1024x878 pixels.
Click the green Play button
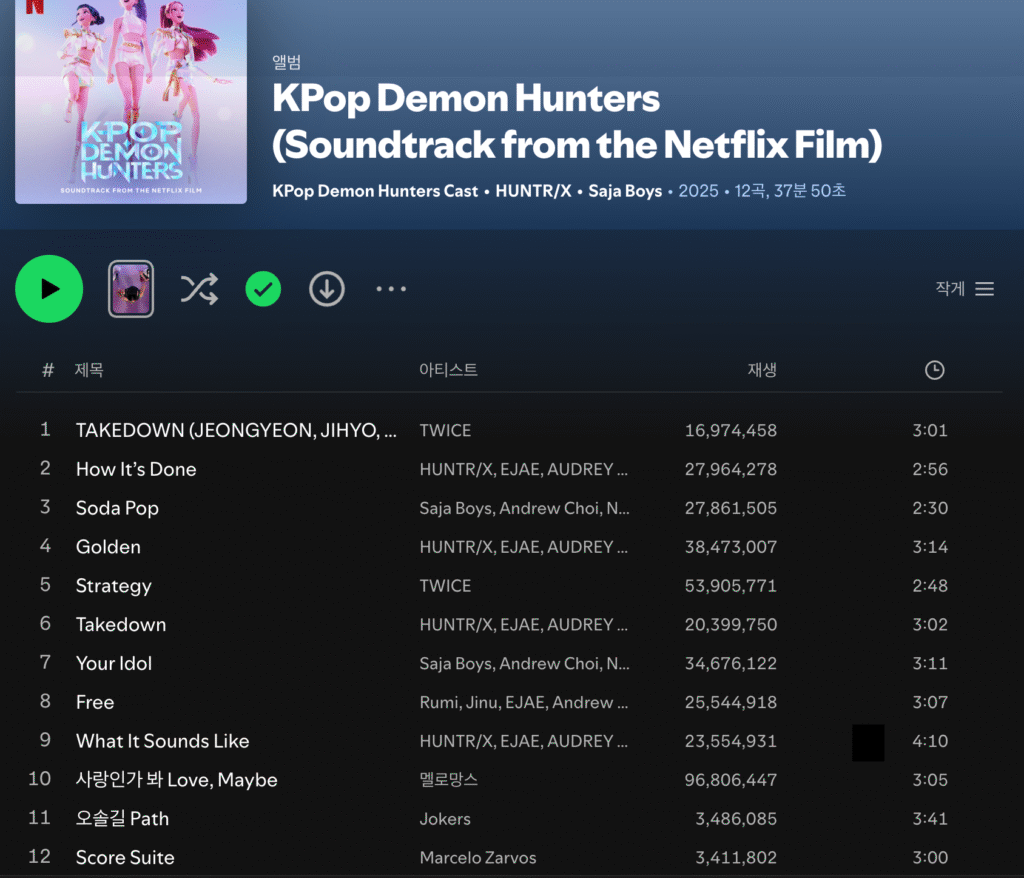click(x=49, y=289)
